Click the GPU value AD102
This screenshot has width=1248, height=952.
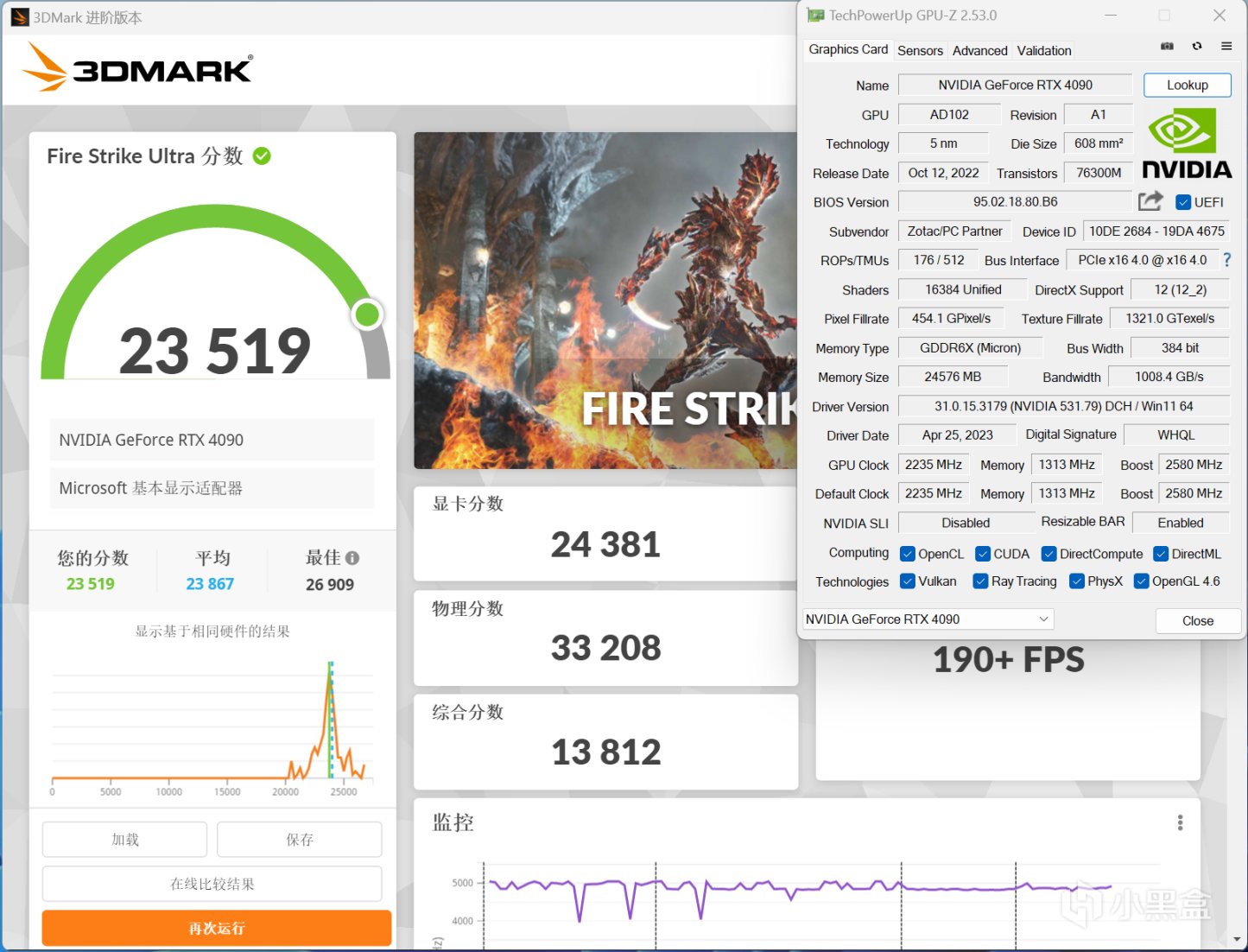[x=949, y=114]
